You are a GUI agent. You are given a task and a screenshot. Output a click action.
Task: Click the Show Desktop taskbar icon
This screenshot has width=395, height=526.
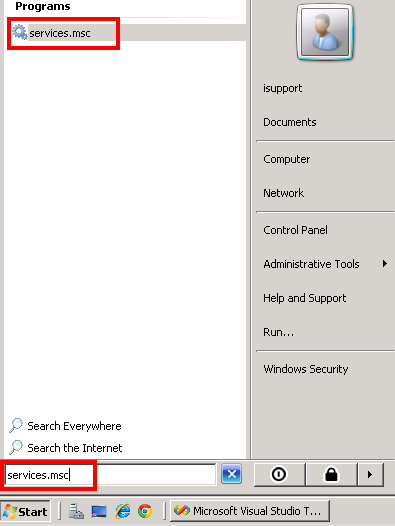(x=99, y=511)
